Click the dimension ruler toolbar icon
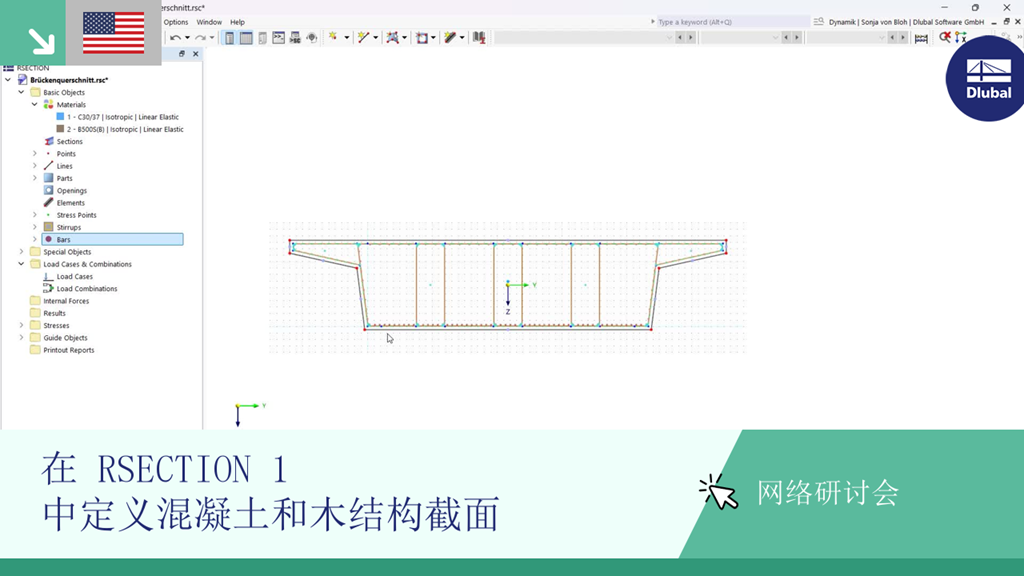 (x=921, y=38)
